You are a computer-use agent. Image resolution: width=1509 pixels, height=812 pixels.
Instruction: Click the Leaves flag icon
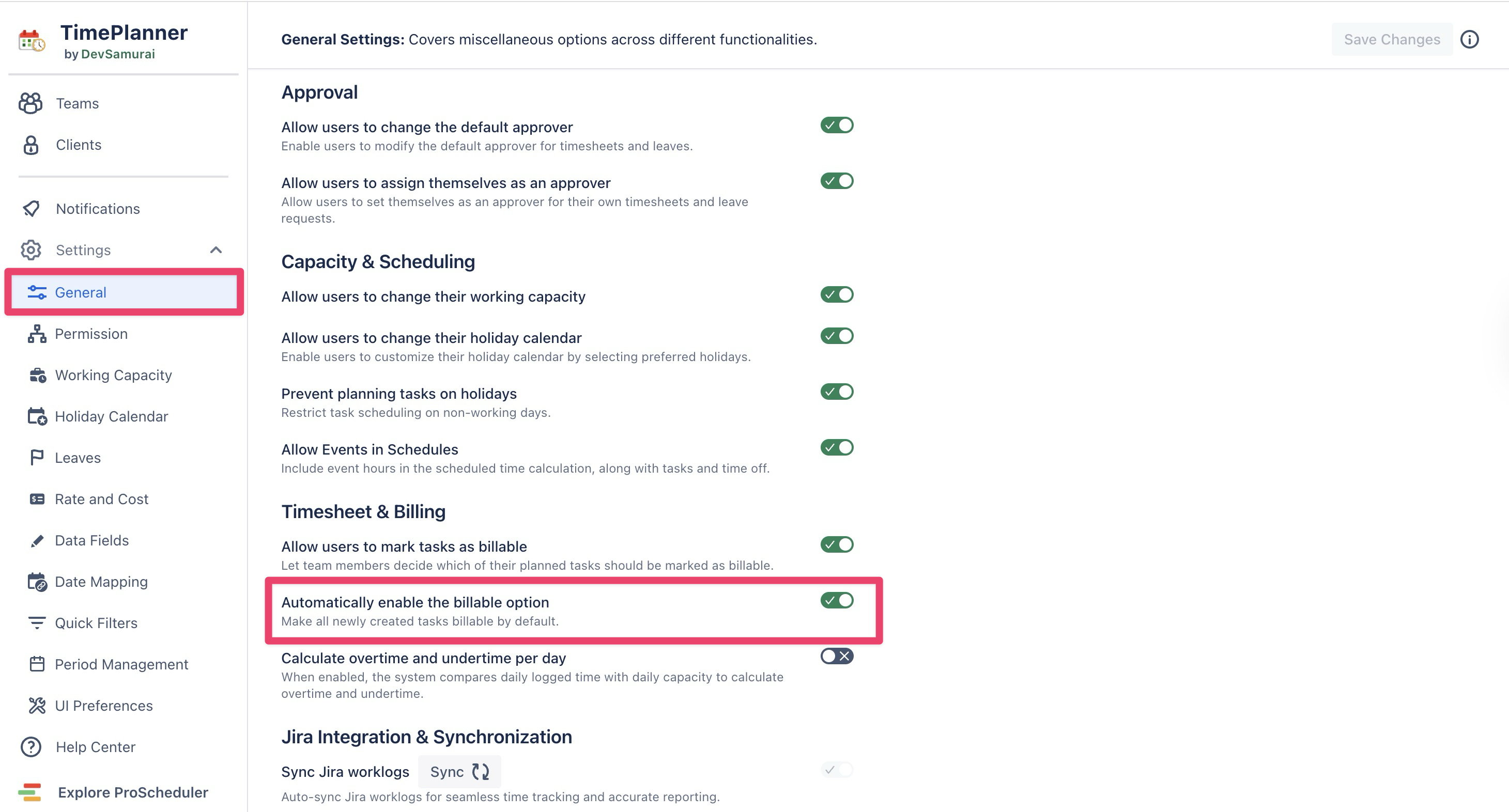coord(37,457)
